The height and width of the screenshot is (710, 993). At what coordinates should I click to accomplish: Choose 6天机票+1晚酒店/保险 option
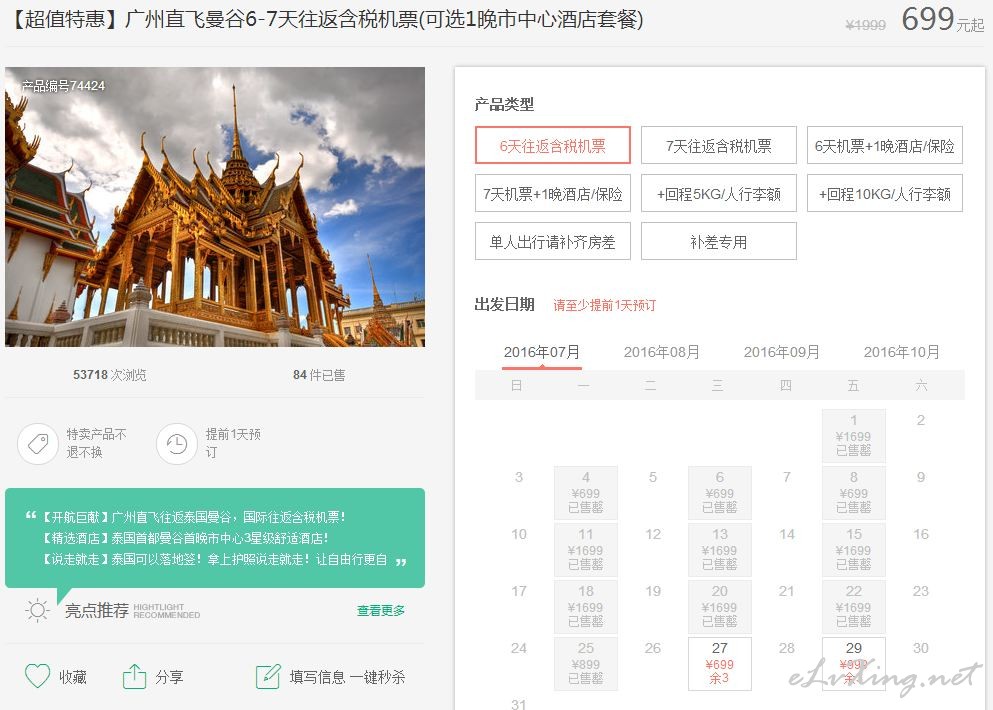tap(885, 146)
